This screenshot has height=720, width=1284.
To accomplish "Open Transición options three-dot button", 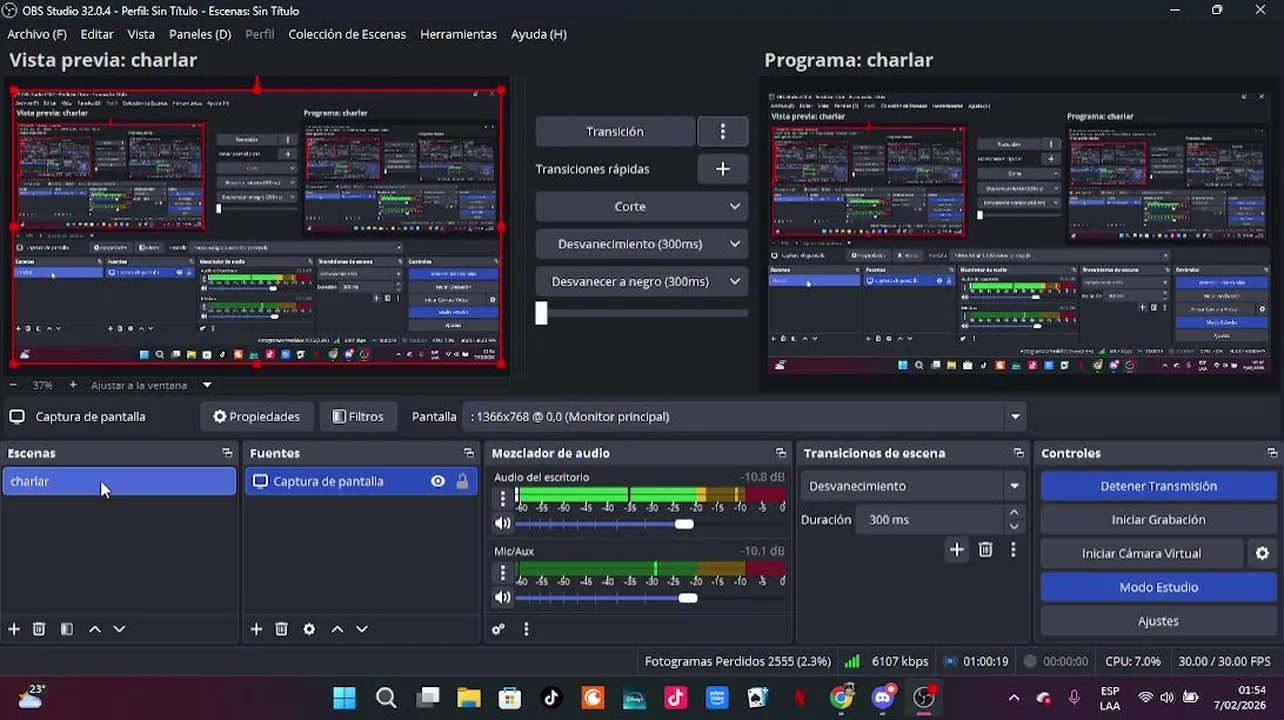I will pos(723,131).
